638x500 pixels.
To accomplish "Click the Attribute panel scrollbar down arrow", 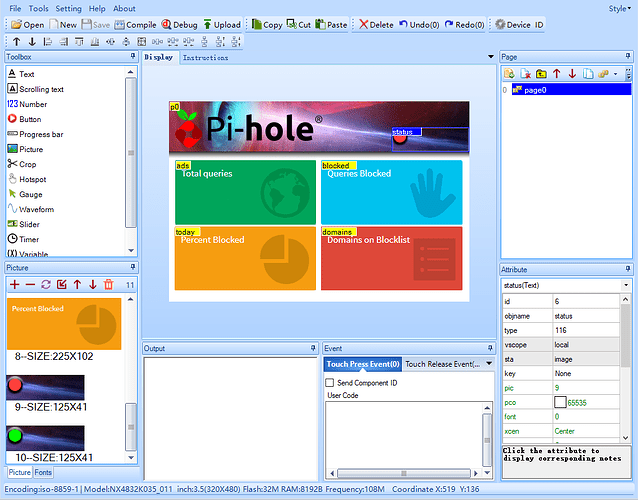I will tap(625, 438).
